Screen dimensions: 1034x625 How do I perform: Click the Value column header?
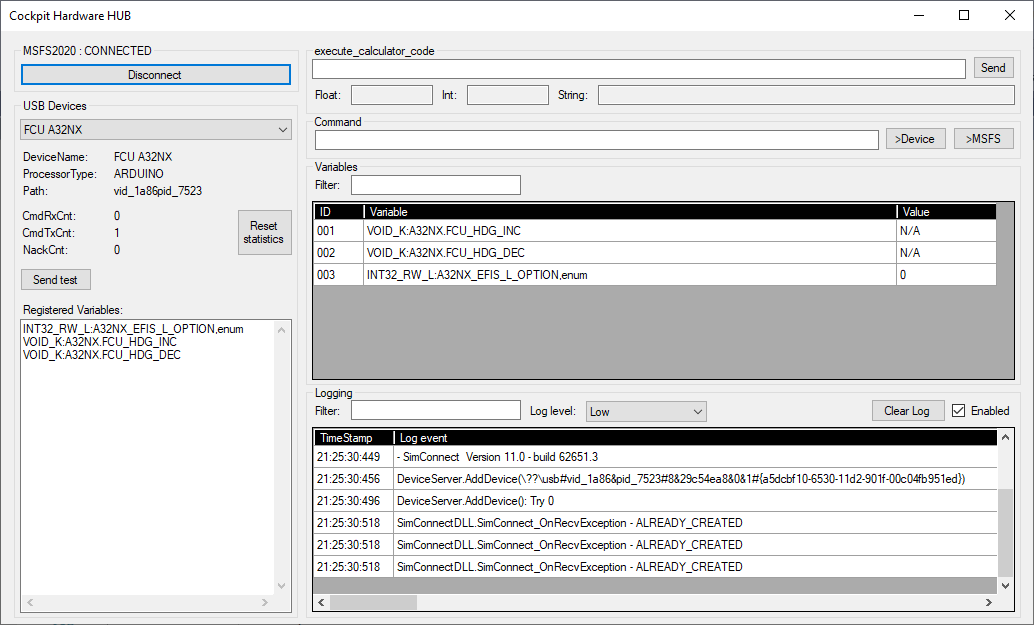pos(946,212)
